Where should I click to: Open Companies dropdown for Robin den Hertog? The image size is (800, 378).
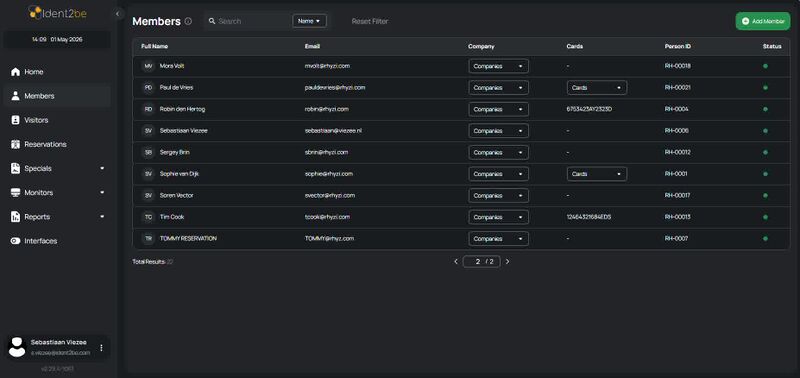click(x=498, y=109)
